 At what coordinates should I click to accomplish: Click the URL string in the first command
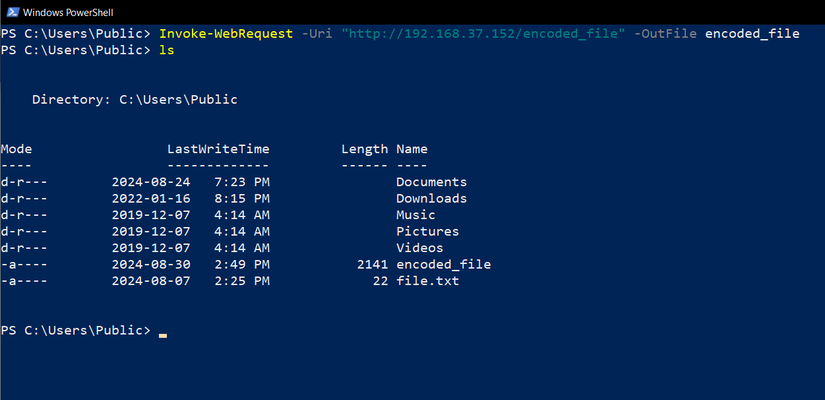[x=482, y=34]
